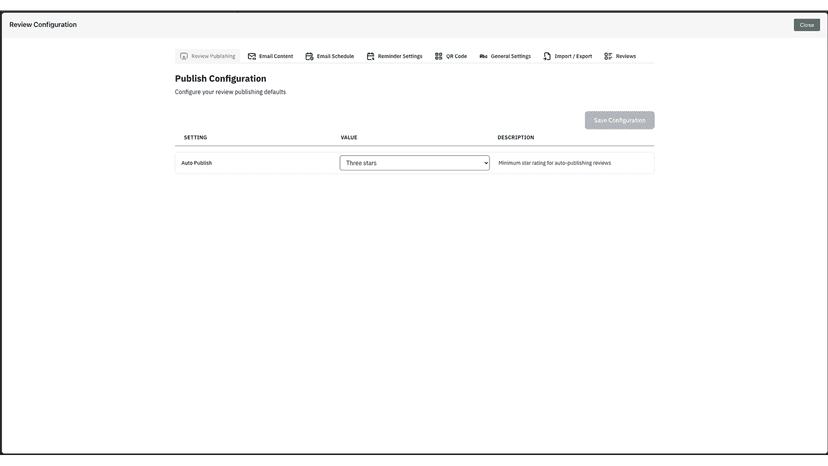Click the Email Schedule calendar icon
The image size is (828, 466).
pyautogui.click(x=309, y=56)
